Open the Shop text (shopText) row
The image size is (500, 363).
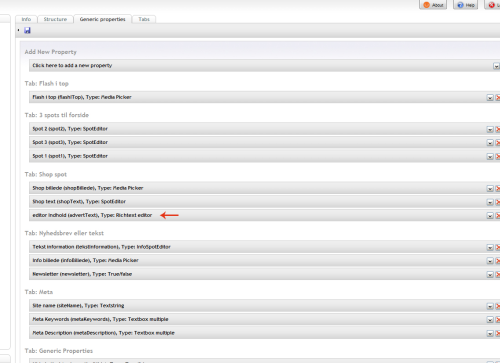[x=264, y=202]
